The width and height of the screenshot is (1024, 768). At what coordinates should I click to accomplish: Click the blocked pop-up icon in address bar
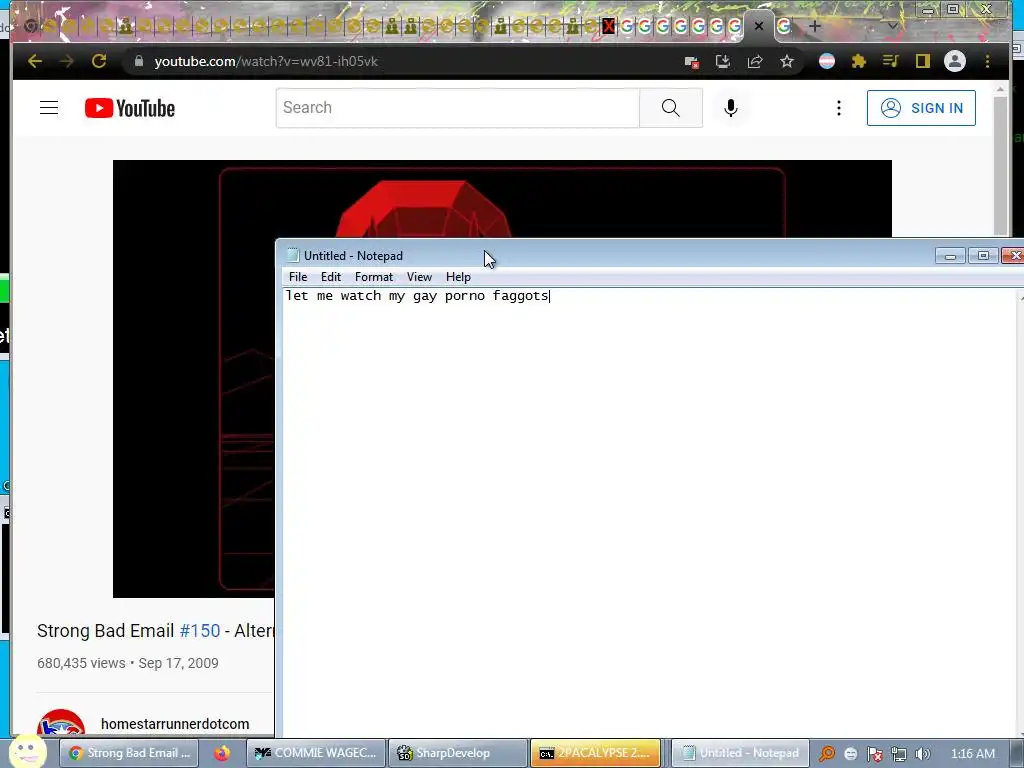[691, 61]
